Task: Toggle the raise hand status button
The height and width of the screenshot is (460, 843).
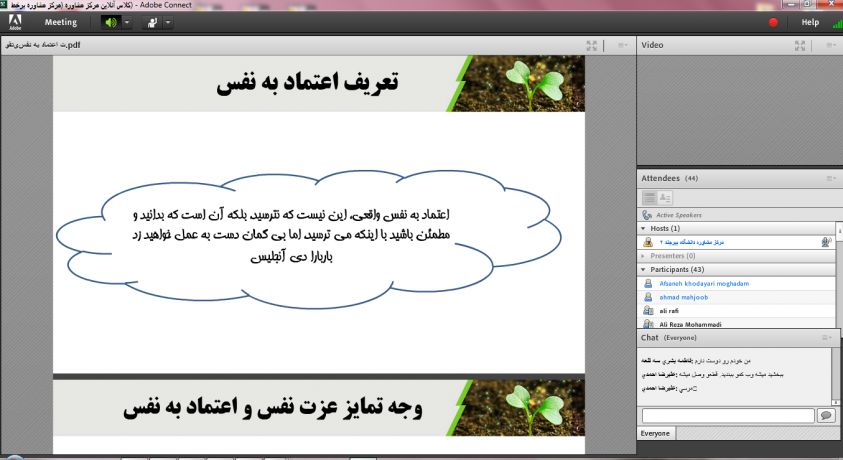Action: (152, 23)
